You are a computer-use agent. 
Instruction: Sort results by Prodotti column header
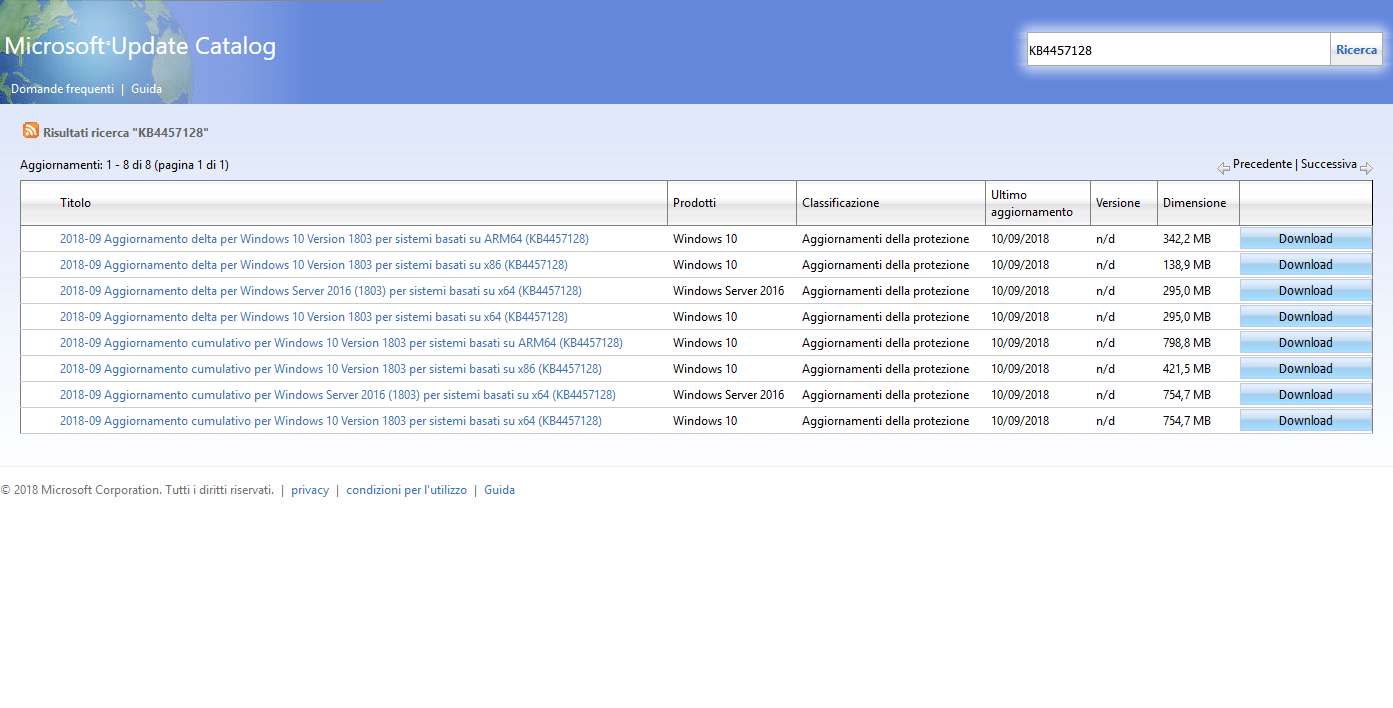tap(694, 203)
